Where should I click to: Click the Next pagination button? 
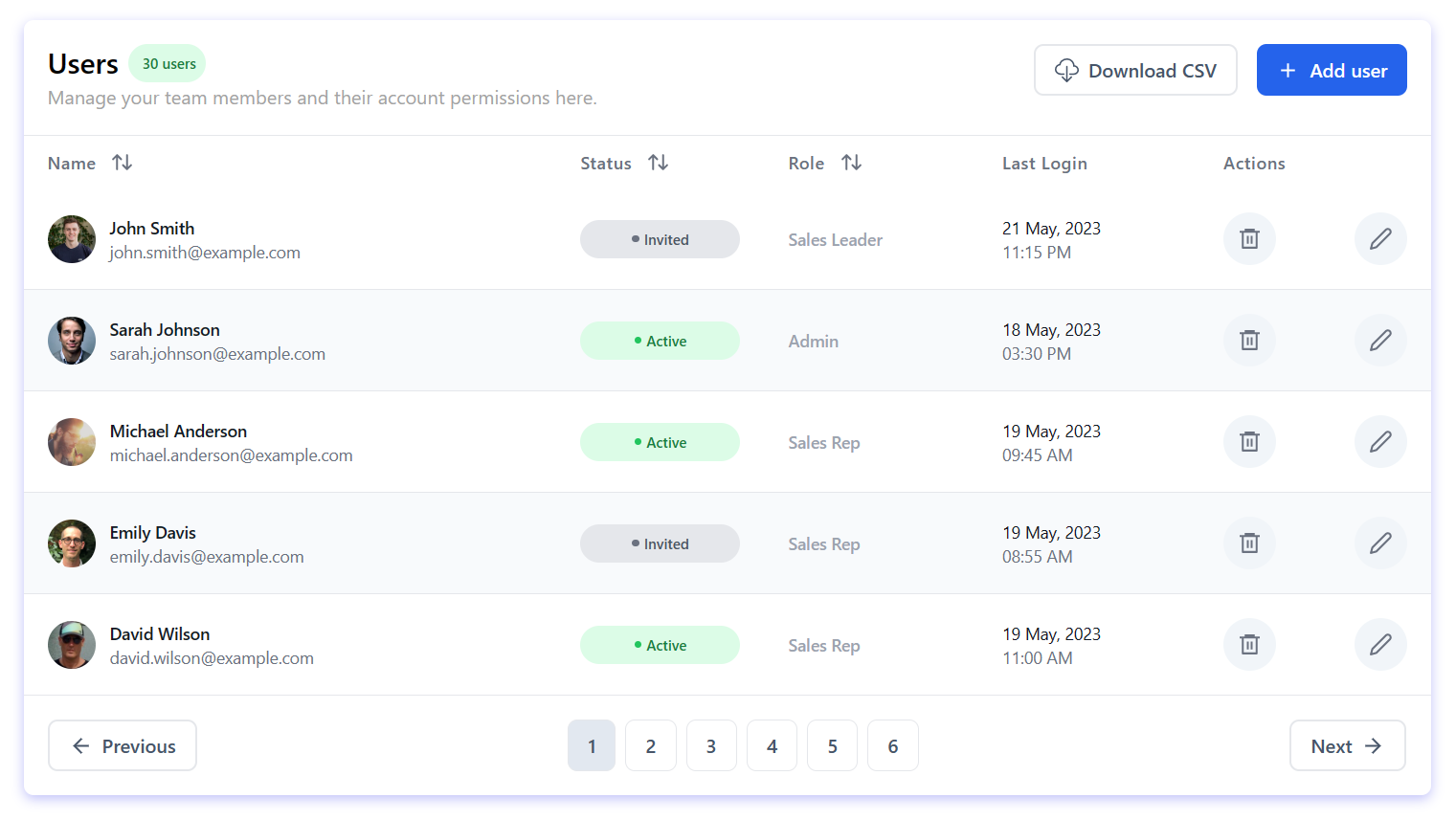click(x=1347, y=745)
